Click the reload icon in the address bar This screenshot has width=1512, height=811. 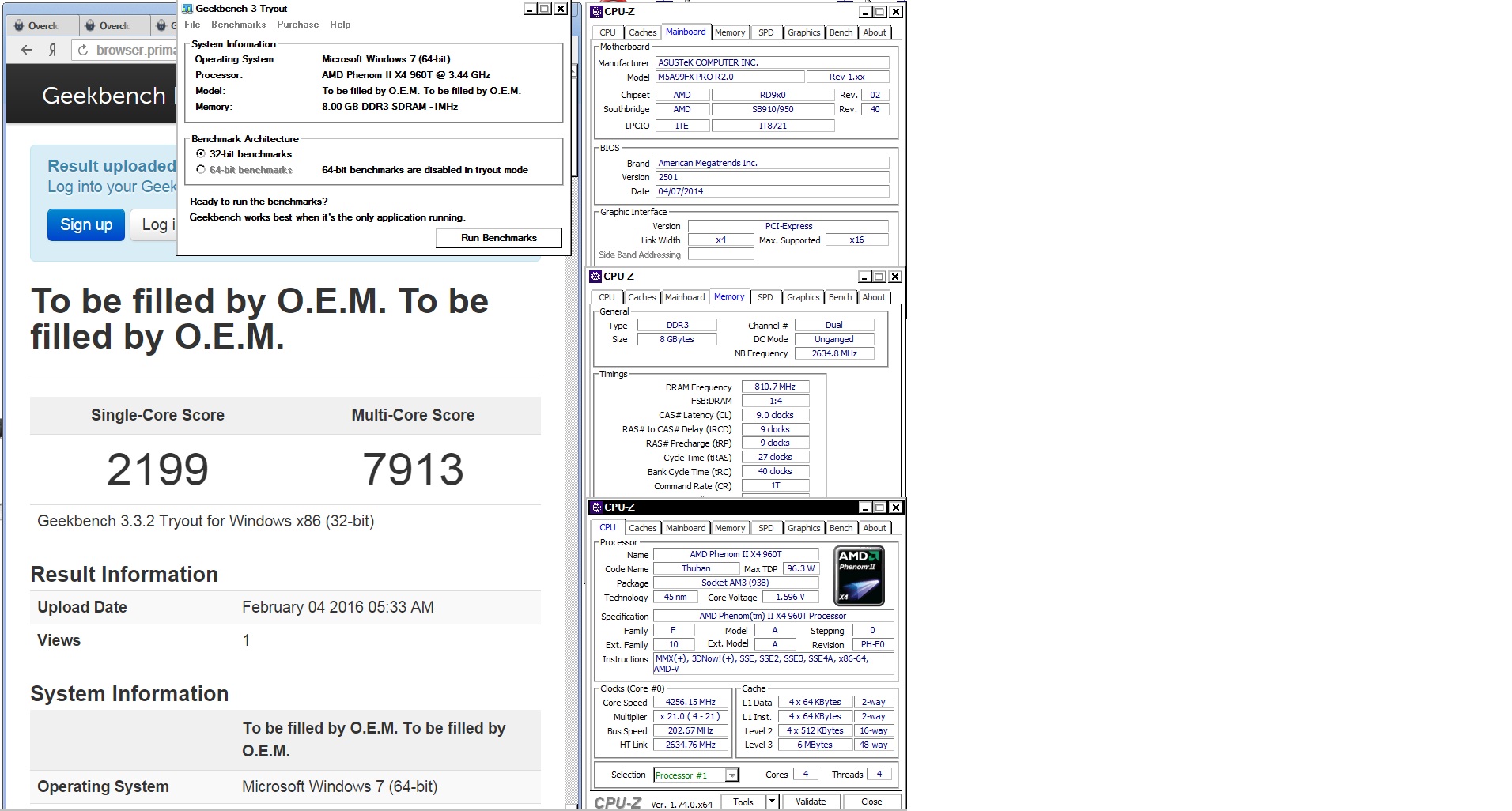(82, 50)
